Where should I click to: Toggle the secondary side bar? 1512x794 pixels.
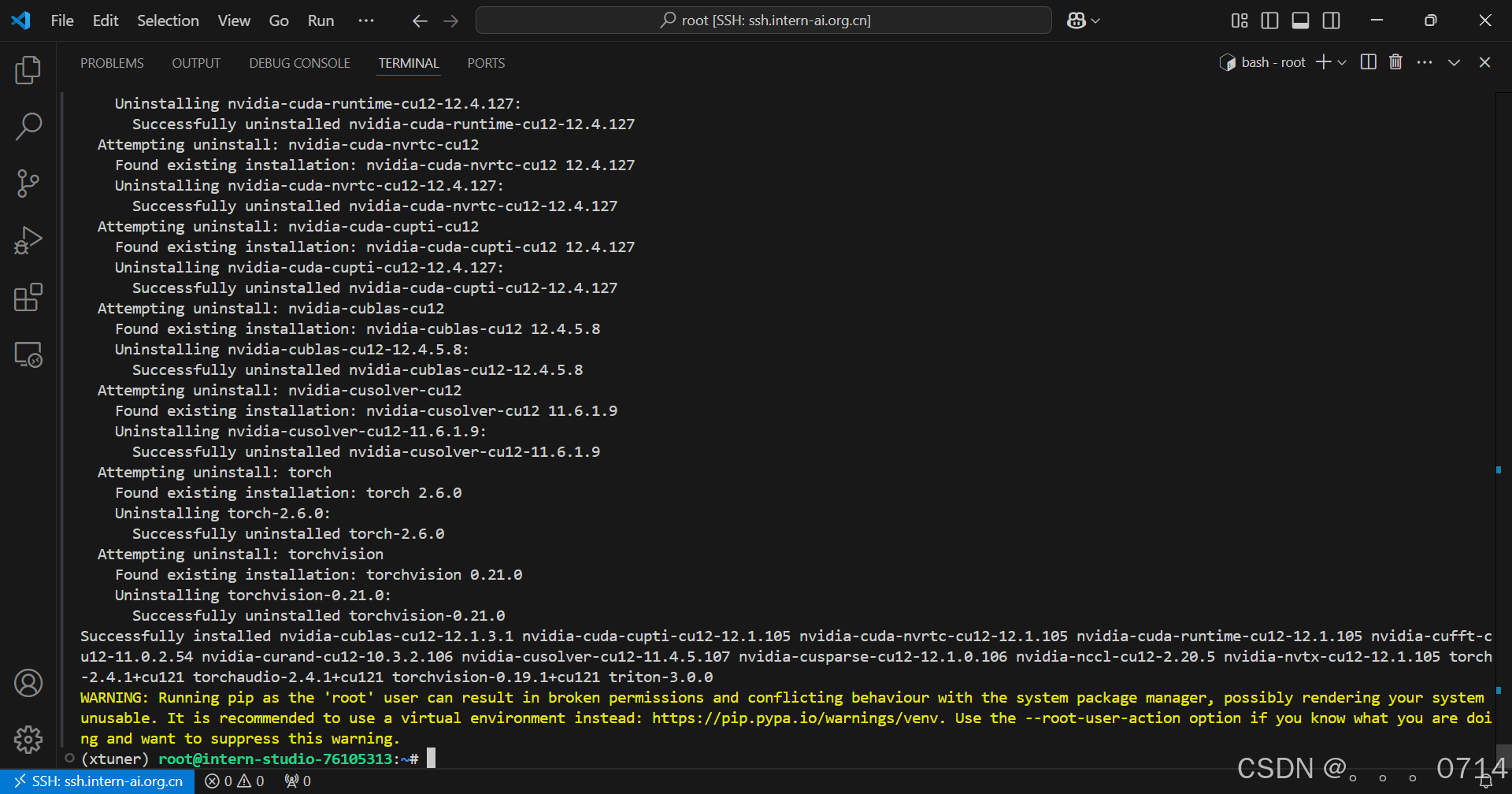tap(1332, 20)
